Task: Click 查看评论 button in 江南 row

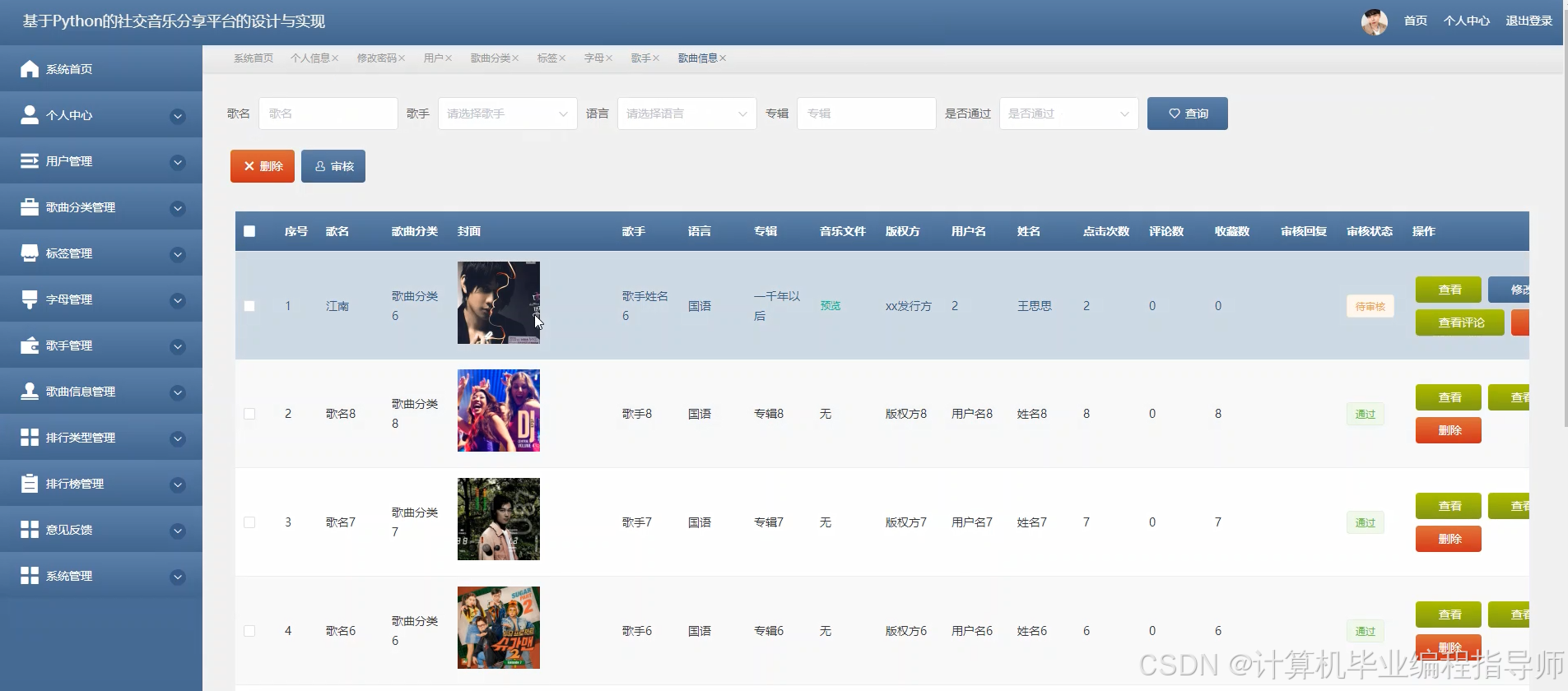Action: click(x=1460, y=322)
